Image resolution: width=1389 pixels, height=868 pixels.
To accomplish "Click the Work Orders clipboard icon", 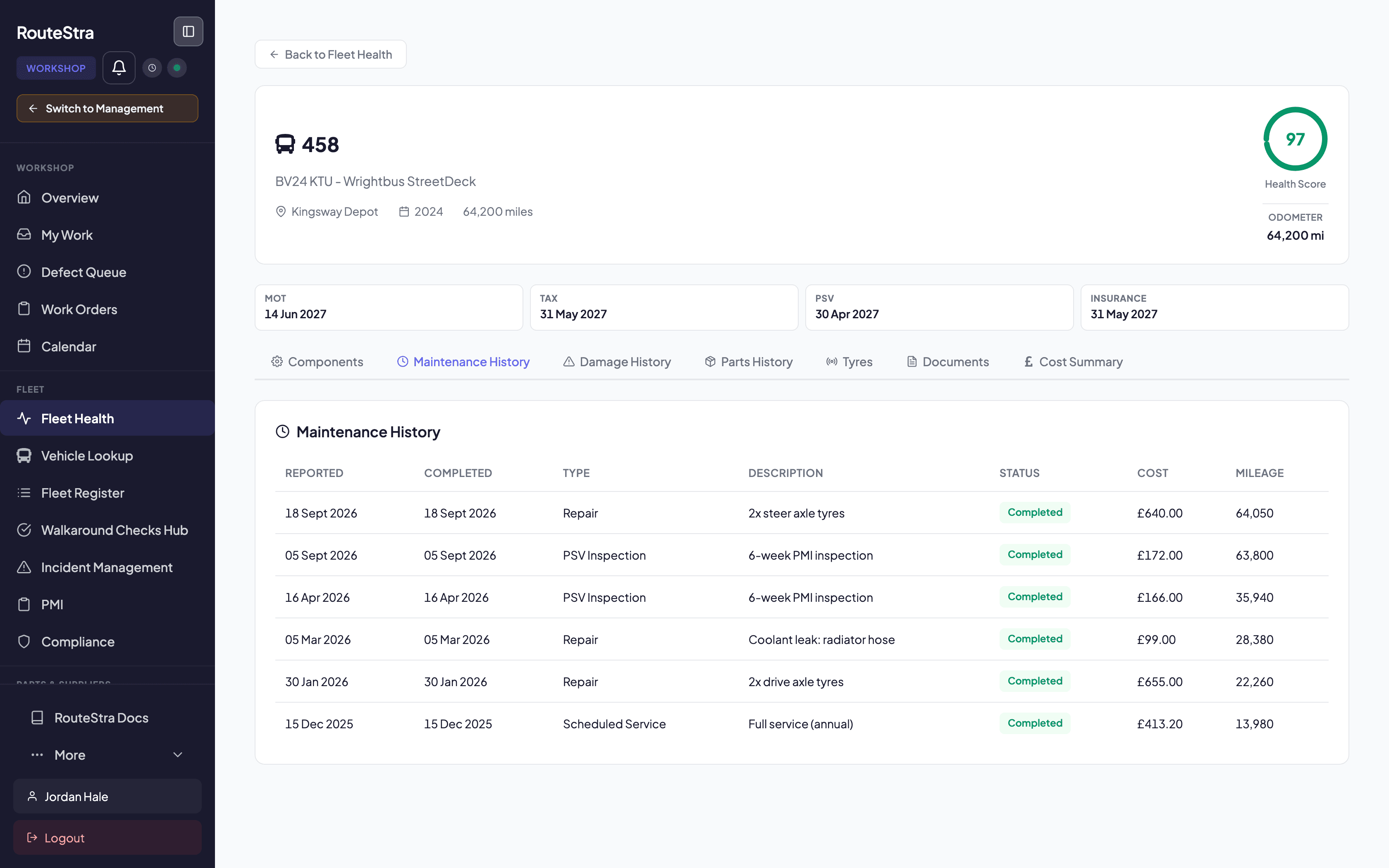I will click(24, 309).
